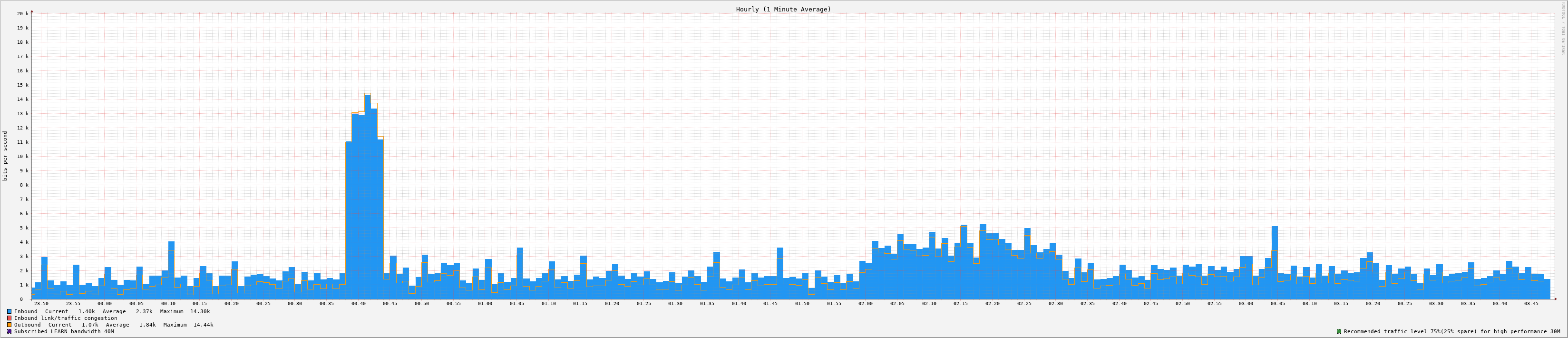1568x338 pixels.
Task: Click the Outbound Maximum 14.44k value
Action: (x=203, y=325)
